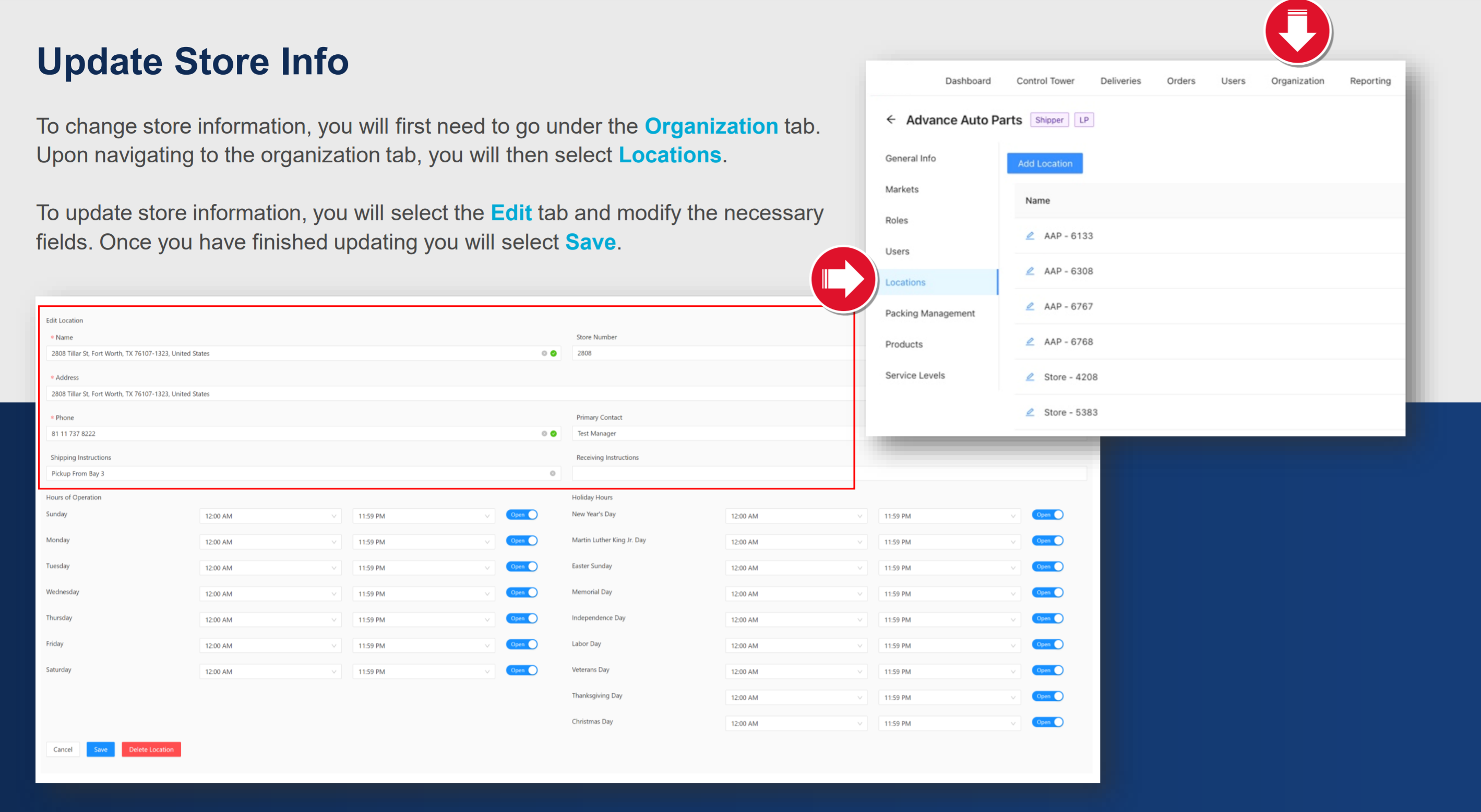Select Packing Management in the sidebar

pos(929,314)
